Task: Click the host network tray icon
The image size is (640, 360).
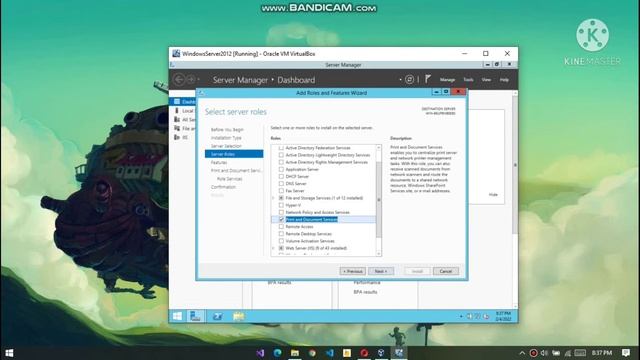Action: pos(568,353)
